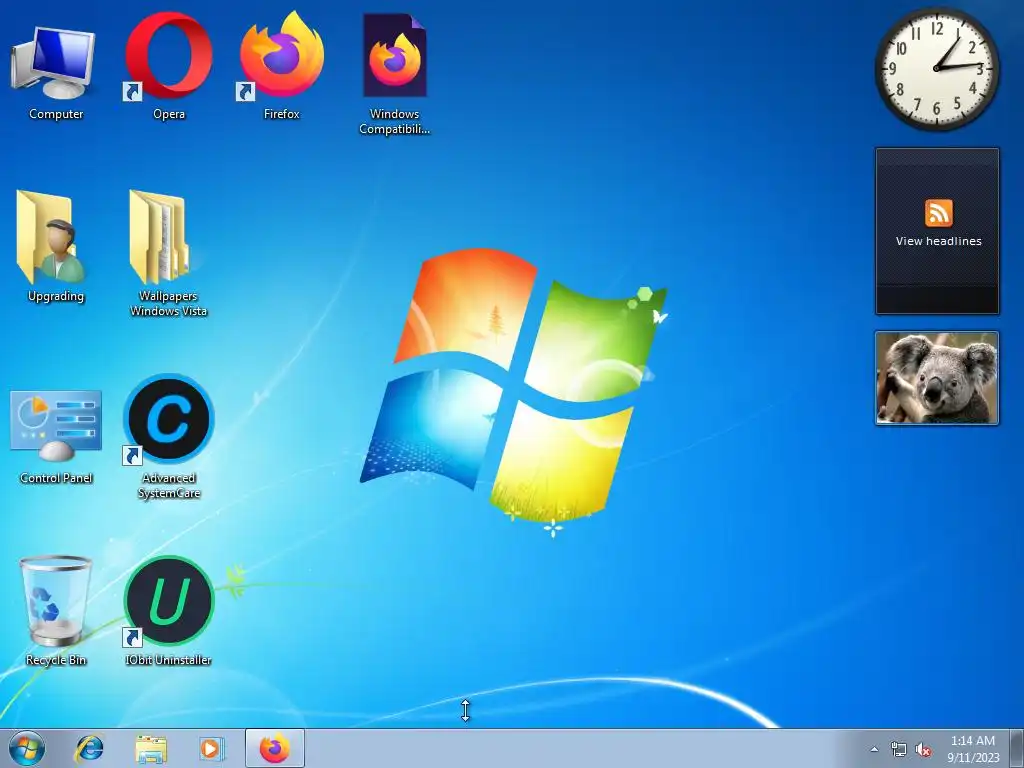Switch to Firefox taskbar button
Screen dimensions: 1024x768
click(x=274, y=748)
